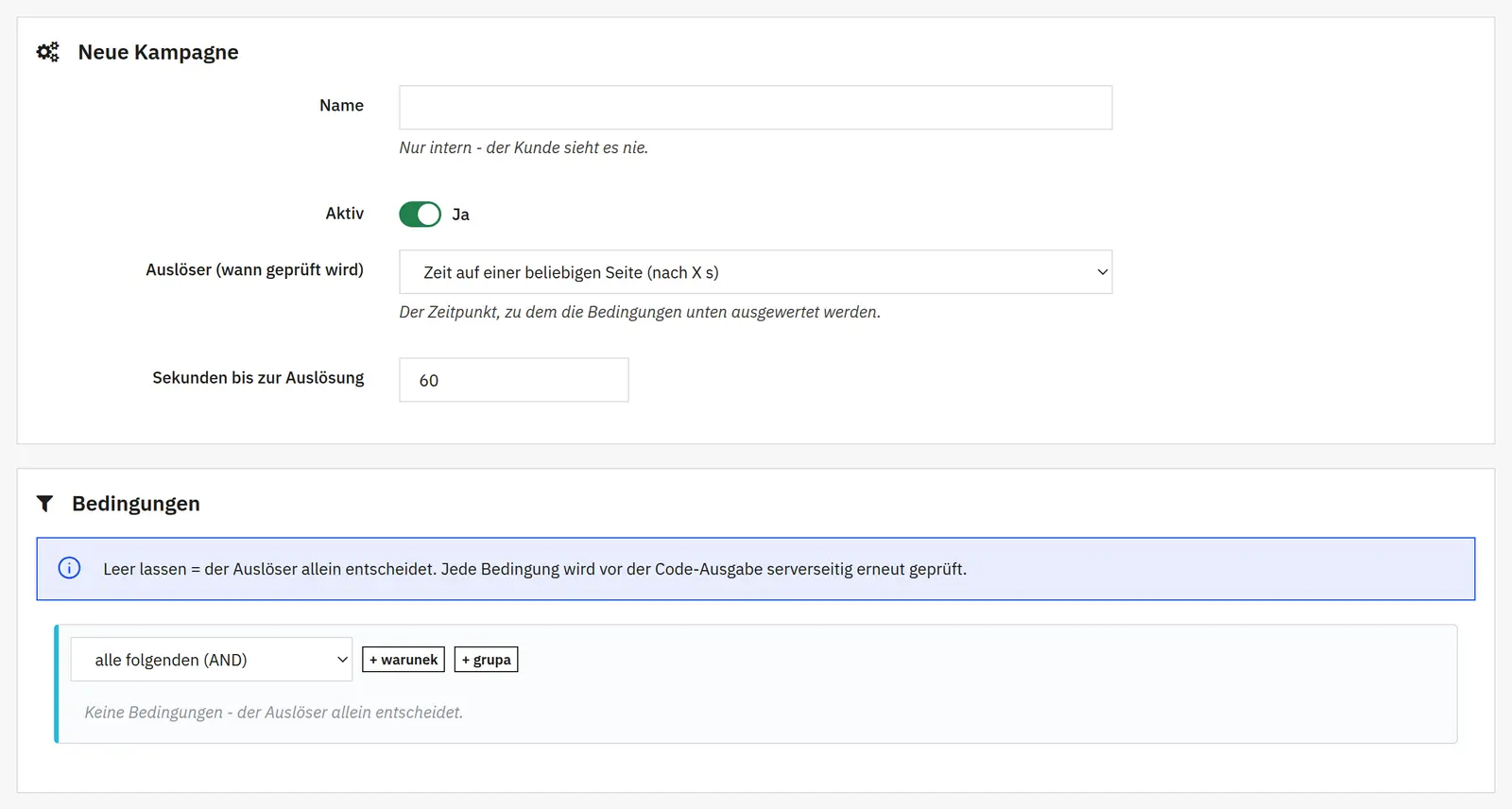Click the 'Keine Bedingungen' placeholder text
1512x809 pixels.
coord(274,713)
